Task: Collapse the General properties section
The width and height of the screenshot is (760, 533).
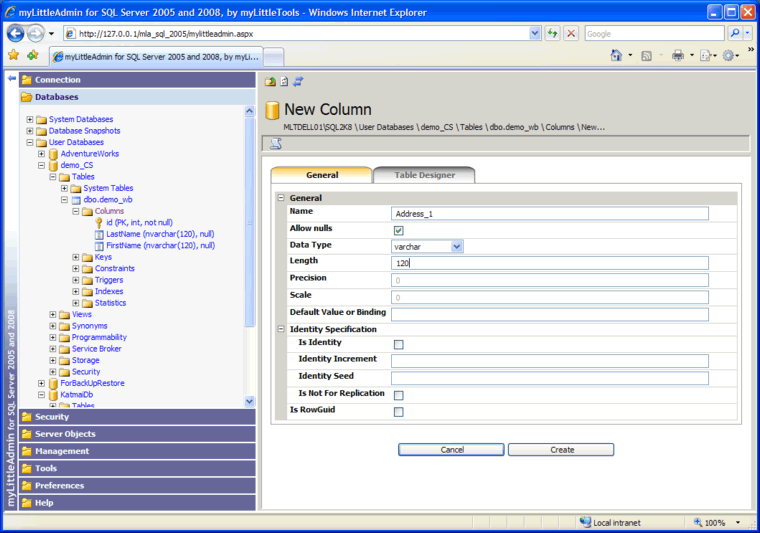Action: coord(281,198)
